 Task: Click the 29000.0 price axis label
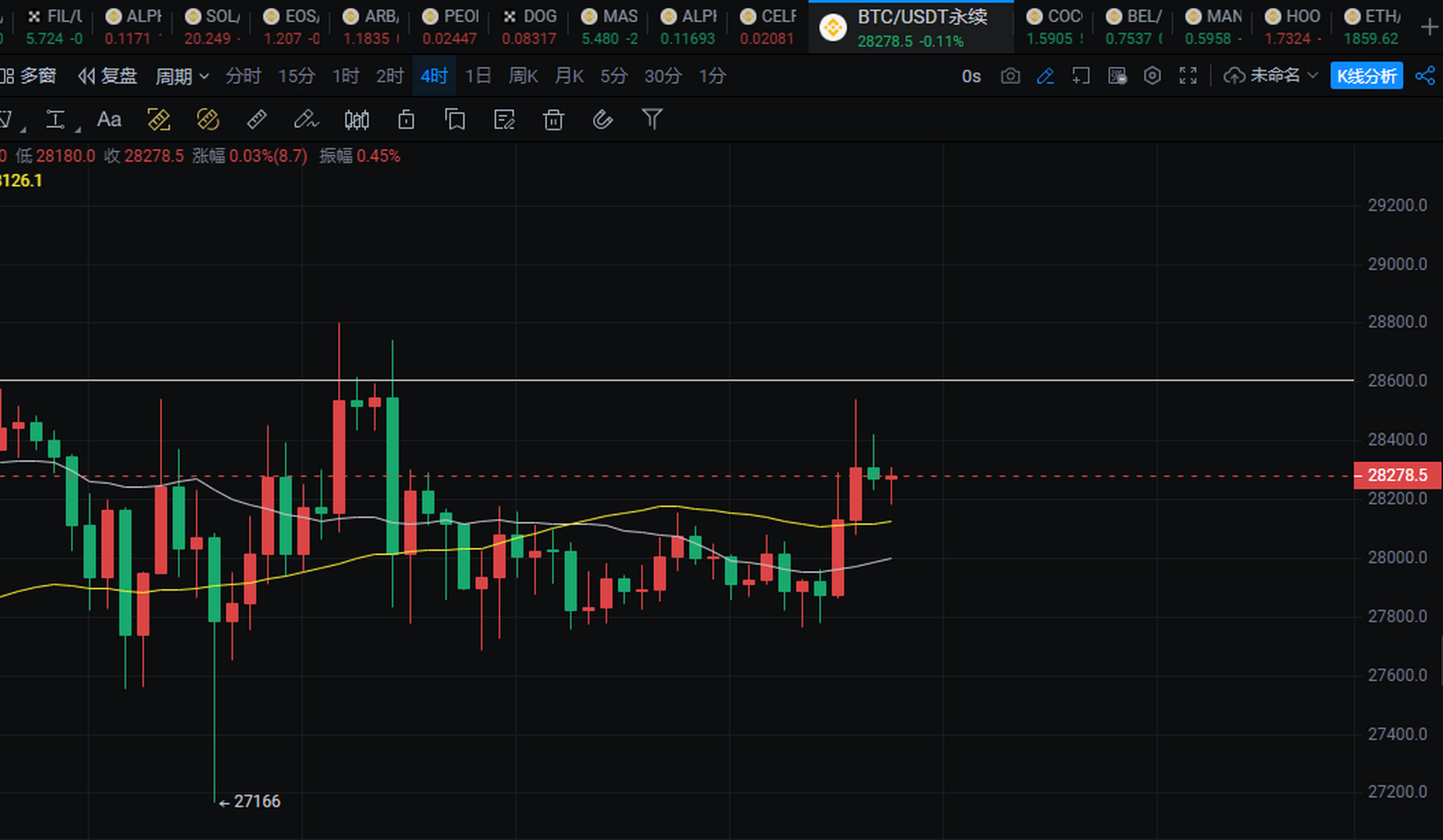coord(1397,264)
